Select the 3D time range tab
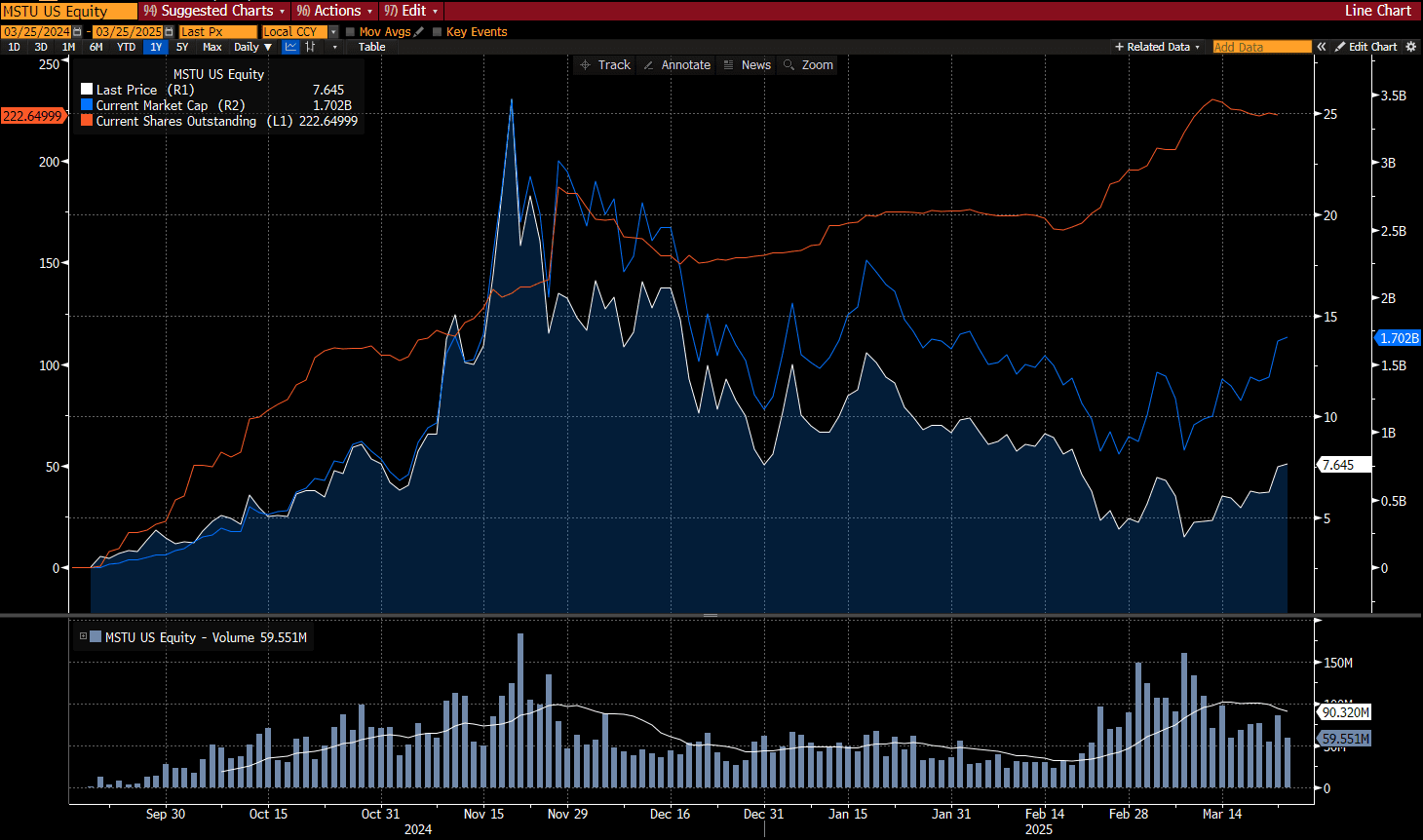The image size is (1423, 840). (41, 47)
